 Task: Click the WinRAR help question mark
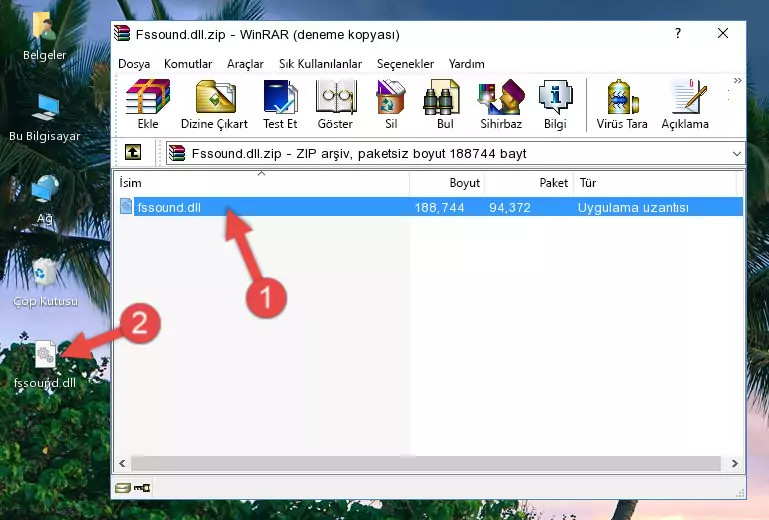(678, 33)
